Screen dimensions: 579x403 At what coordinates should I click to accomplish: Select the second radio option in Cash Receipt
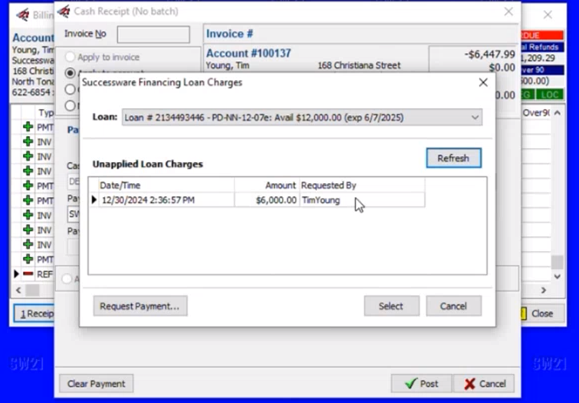pyautogui.click(x=70, y=73)
